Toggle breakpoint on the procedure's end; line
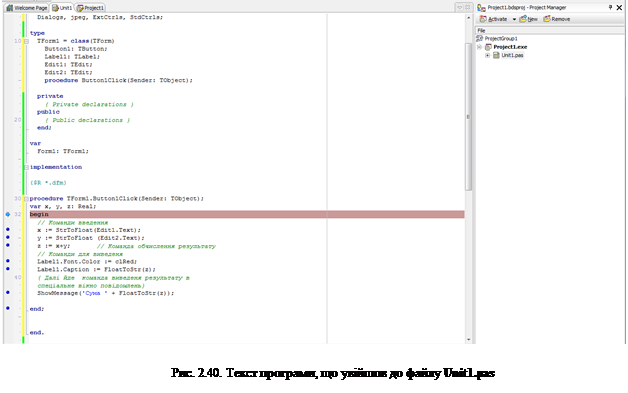628x393 pixels. 8,308
